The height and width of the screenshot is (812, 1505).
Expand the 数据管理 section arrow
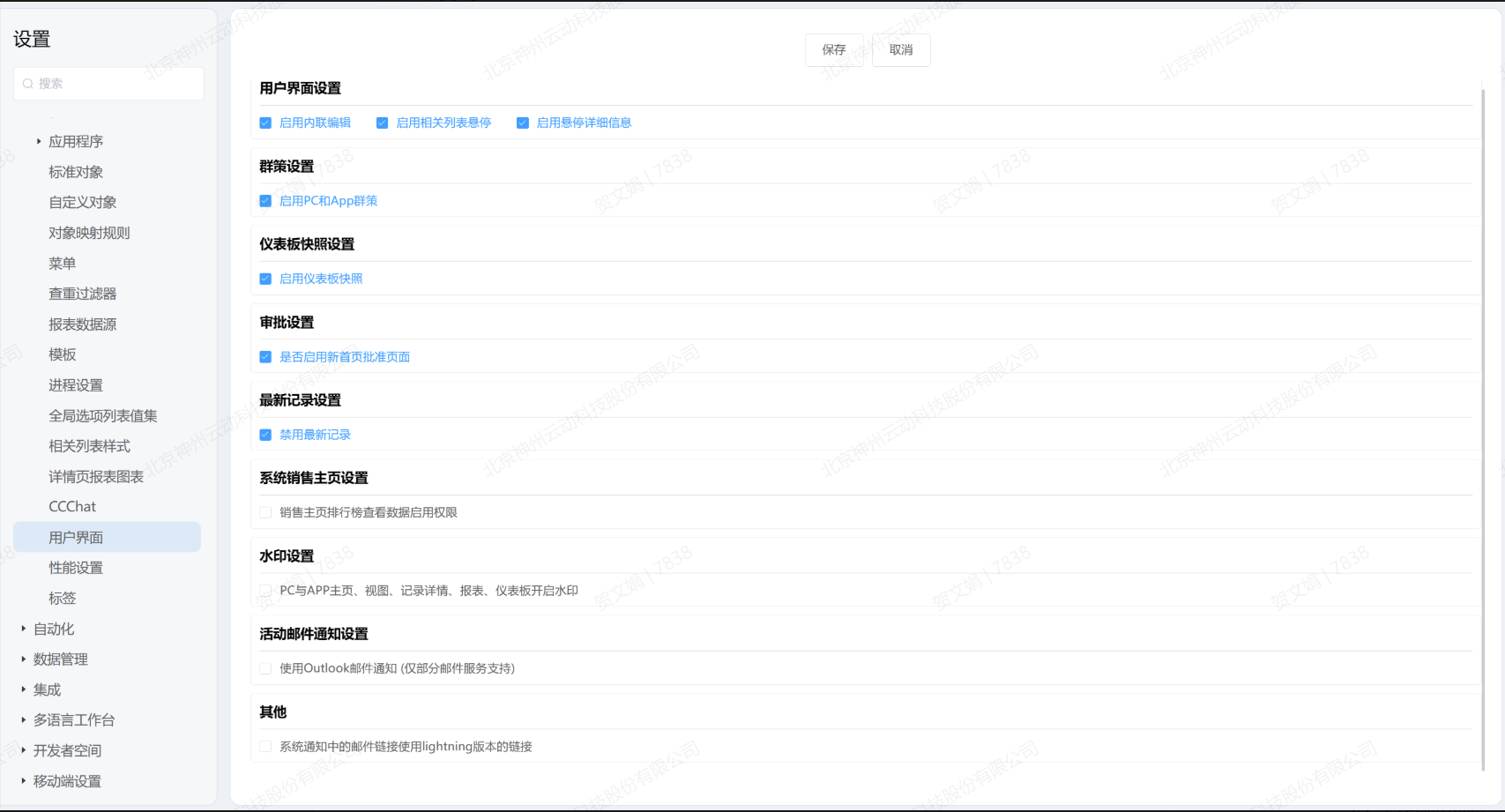click(24, 659)
